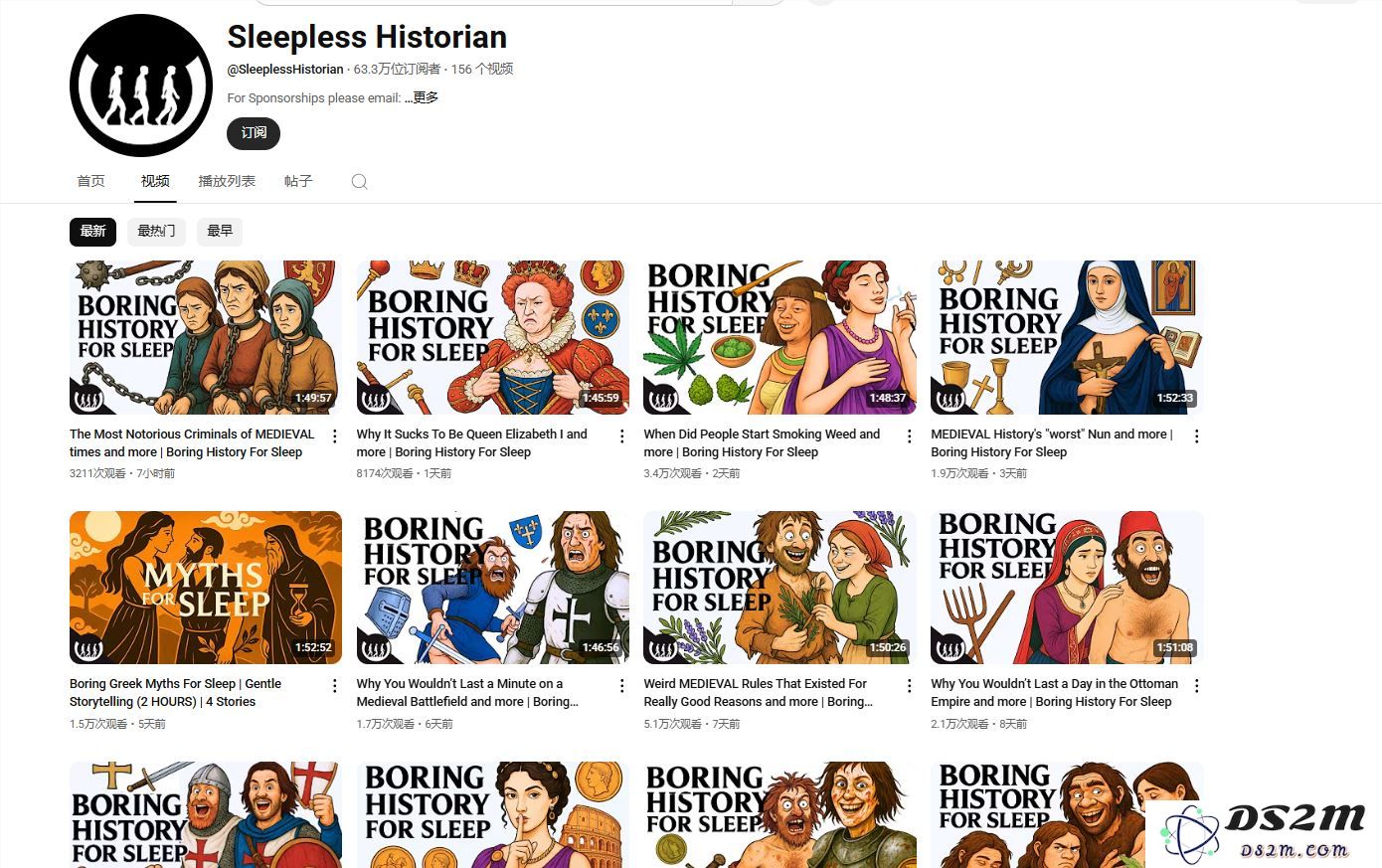1382x868 pixels.
Task: Switch to the 播放列表 tab
Action: click(227, 181)
